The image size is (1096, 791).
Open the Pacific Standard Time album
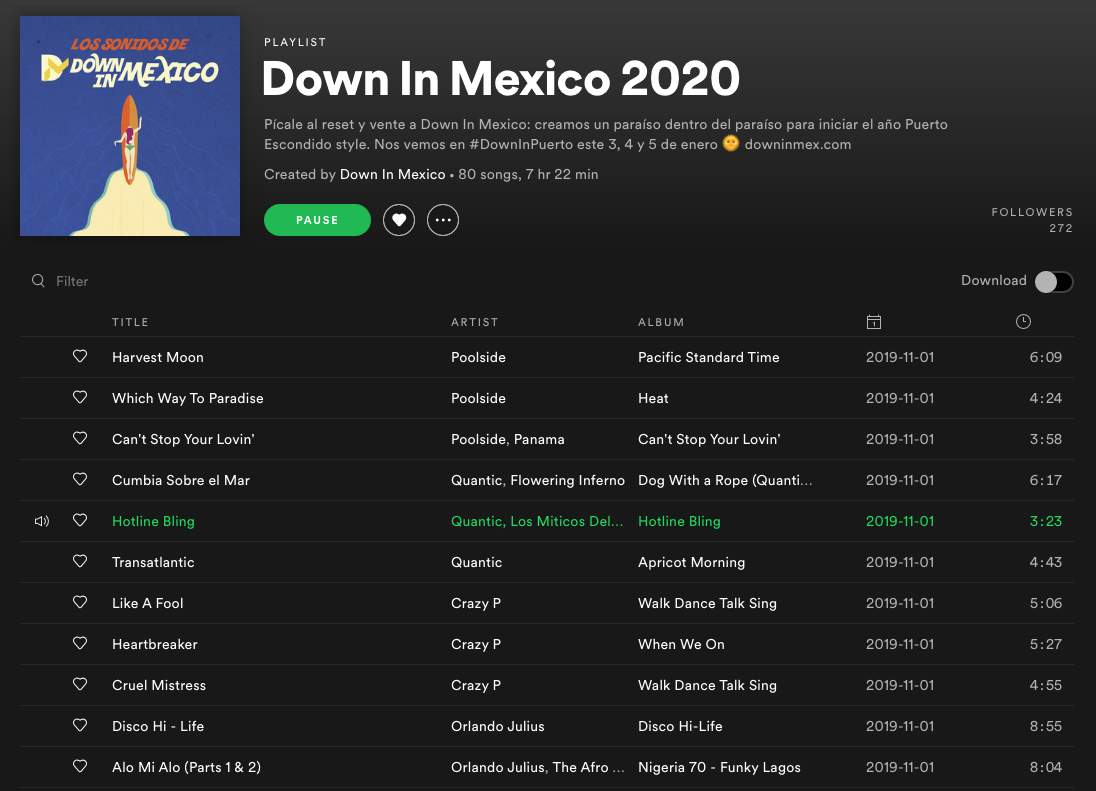click(709, 357)
